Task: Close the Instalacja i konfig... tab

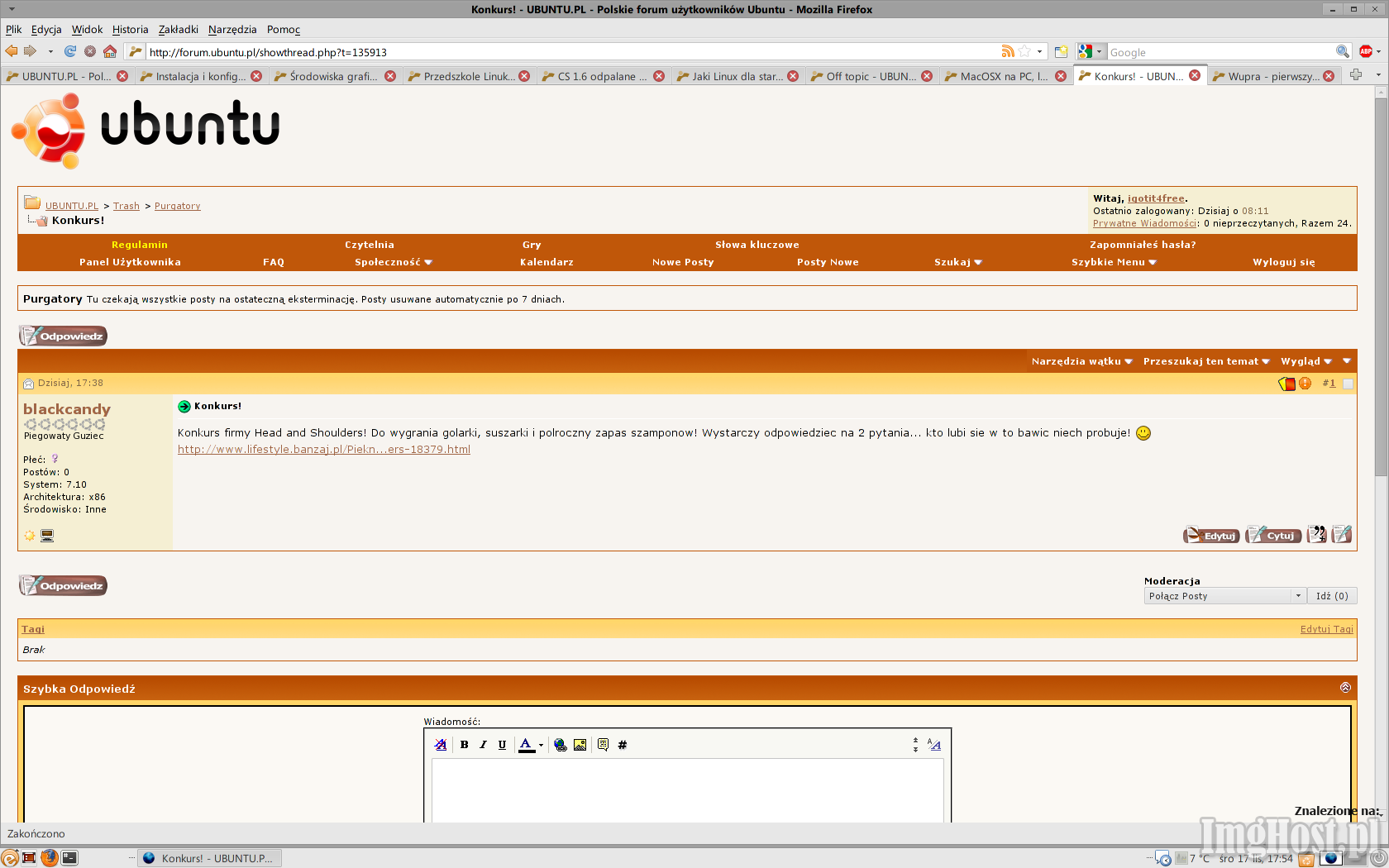Action: 256,76
